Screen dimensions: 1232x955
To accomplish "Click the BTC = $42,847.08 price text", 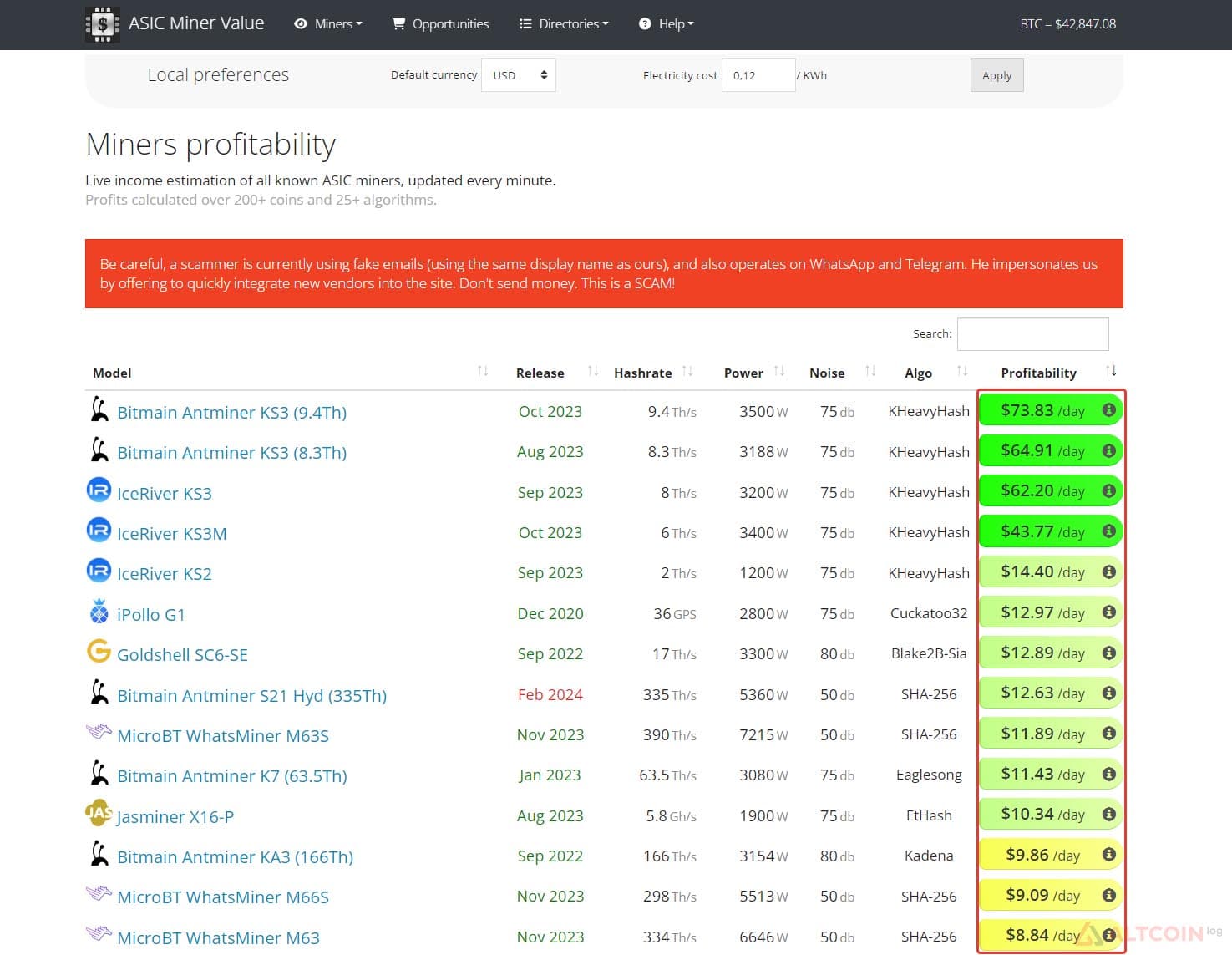I will [x=1067, y=24].
